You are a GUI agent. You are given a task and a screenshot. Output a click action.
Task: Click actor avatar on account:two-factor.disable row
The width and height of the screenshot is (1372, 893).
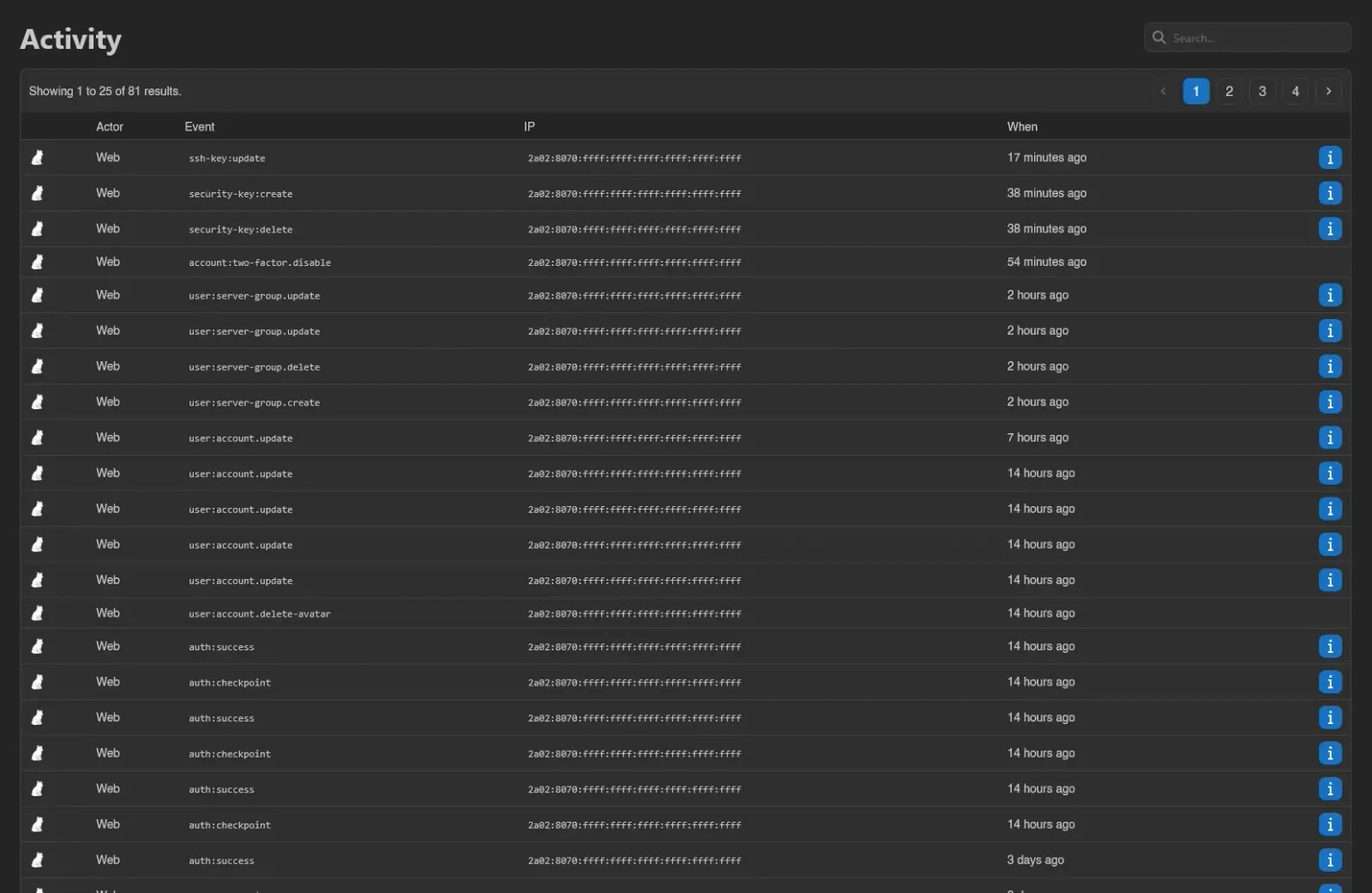(x=38, y=262)
